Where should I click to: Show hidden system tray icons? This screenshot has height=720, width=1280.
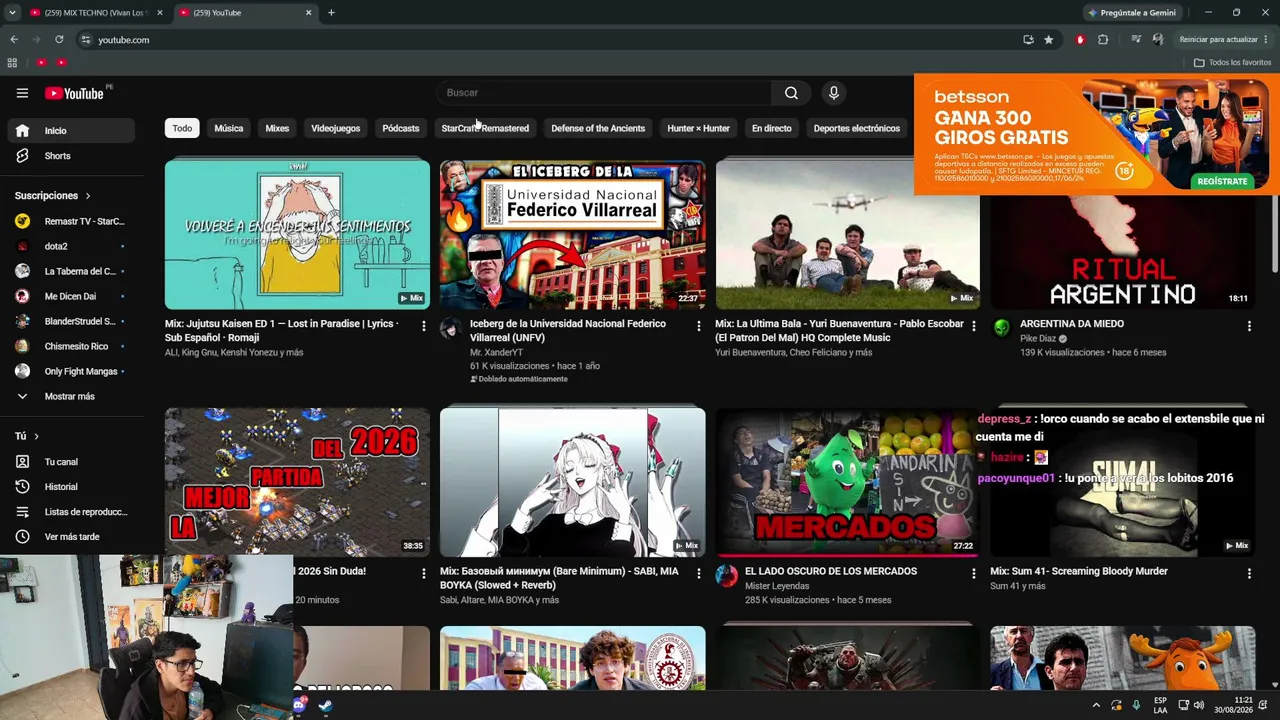(x=1096, y=706)
